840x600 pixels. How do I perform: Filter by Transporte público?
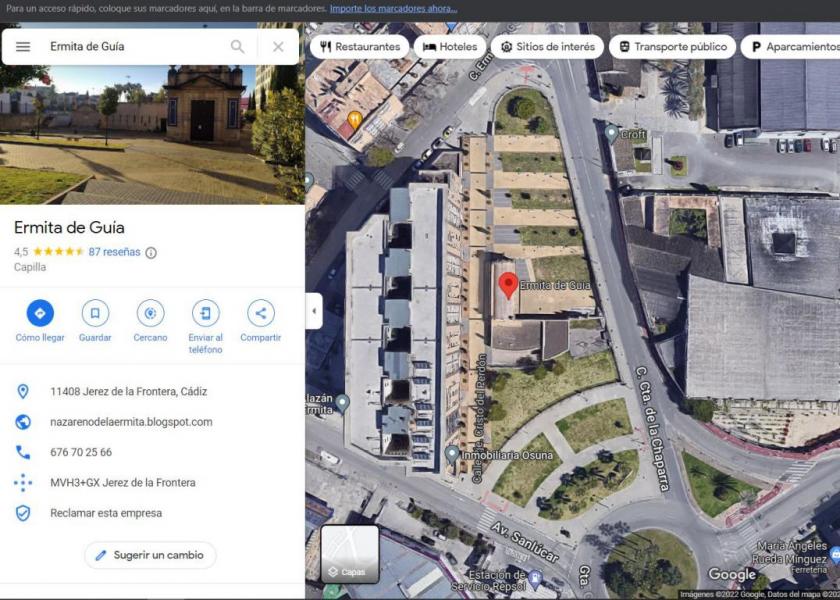pos(672,47)
